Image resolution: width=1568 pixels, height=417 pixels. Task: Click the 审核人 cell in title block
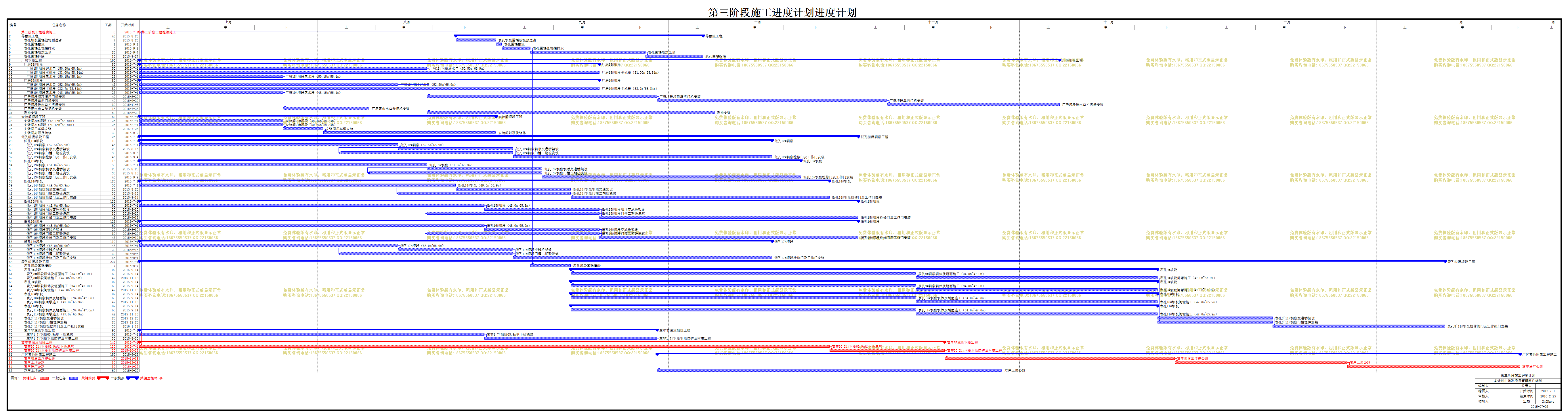[x=1483, y=396]
